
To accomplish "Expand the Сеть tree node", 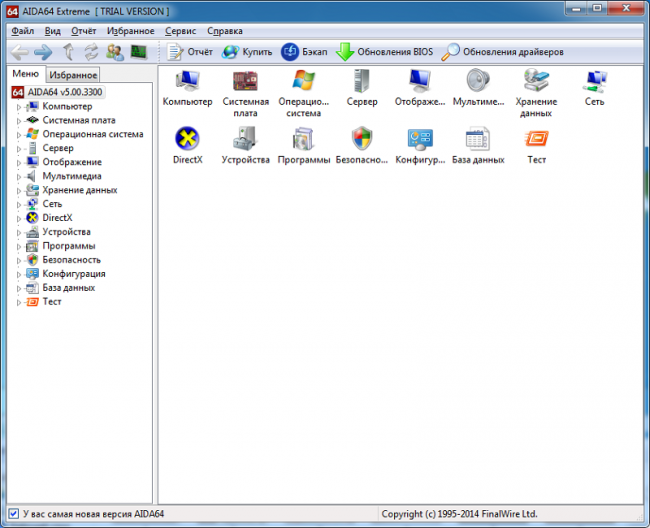I will 19,204.
